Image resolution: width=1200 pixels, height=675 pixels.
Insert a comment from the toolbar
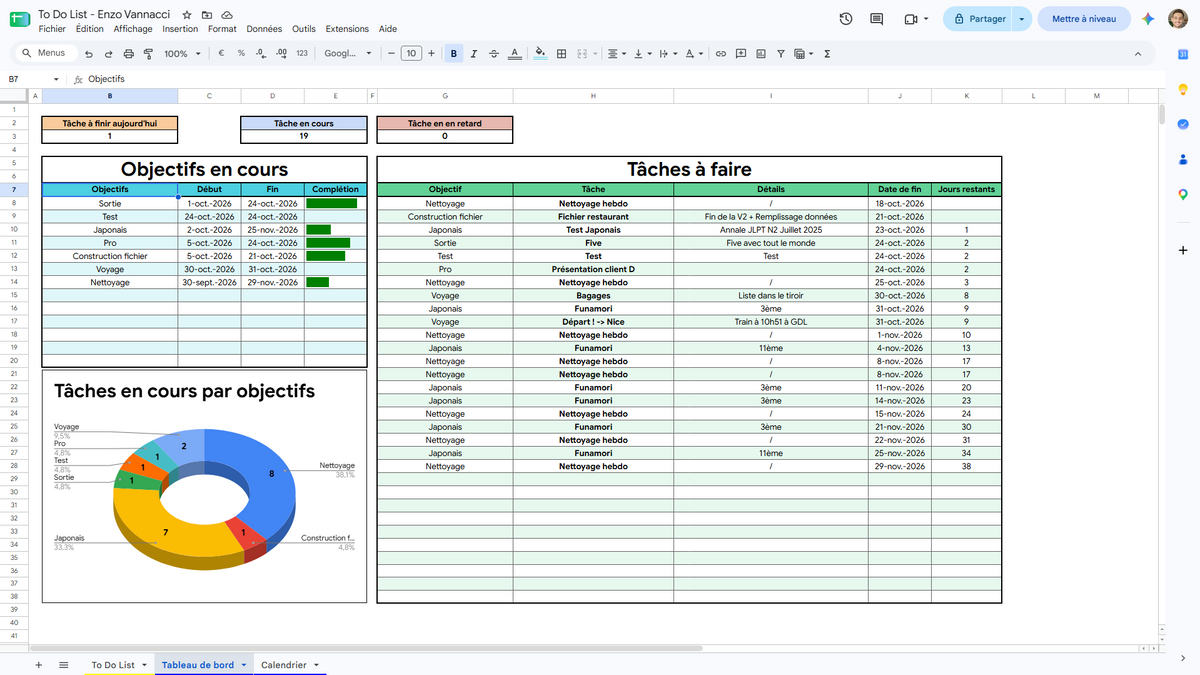coord(740,54)
